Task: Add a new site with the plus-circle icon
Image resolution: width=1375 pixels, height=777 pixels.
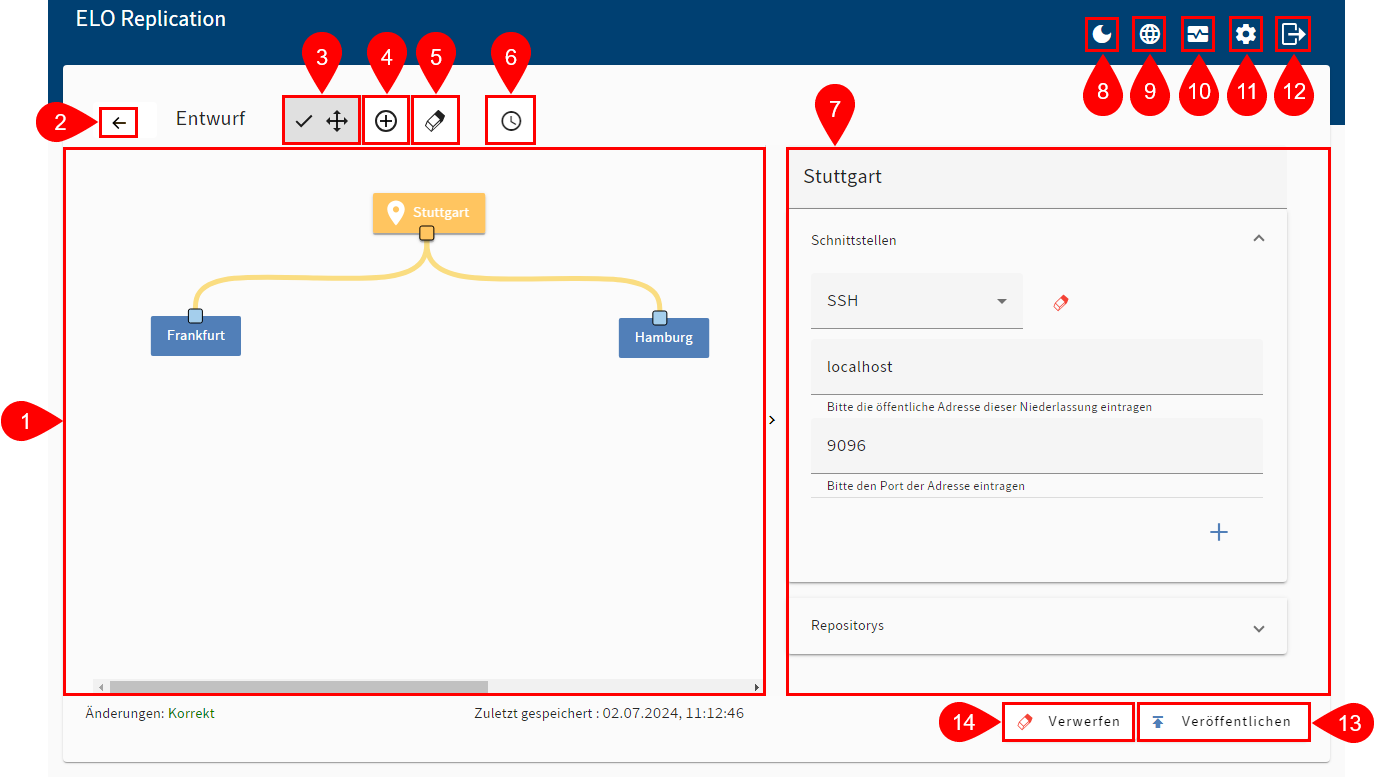Action: point(386,121)
